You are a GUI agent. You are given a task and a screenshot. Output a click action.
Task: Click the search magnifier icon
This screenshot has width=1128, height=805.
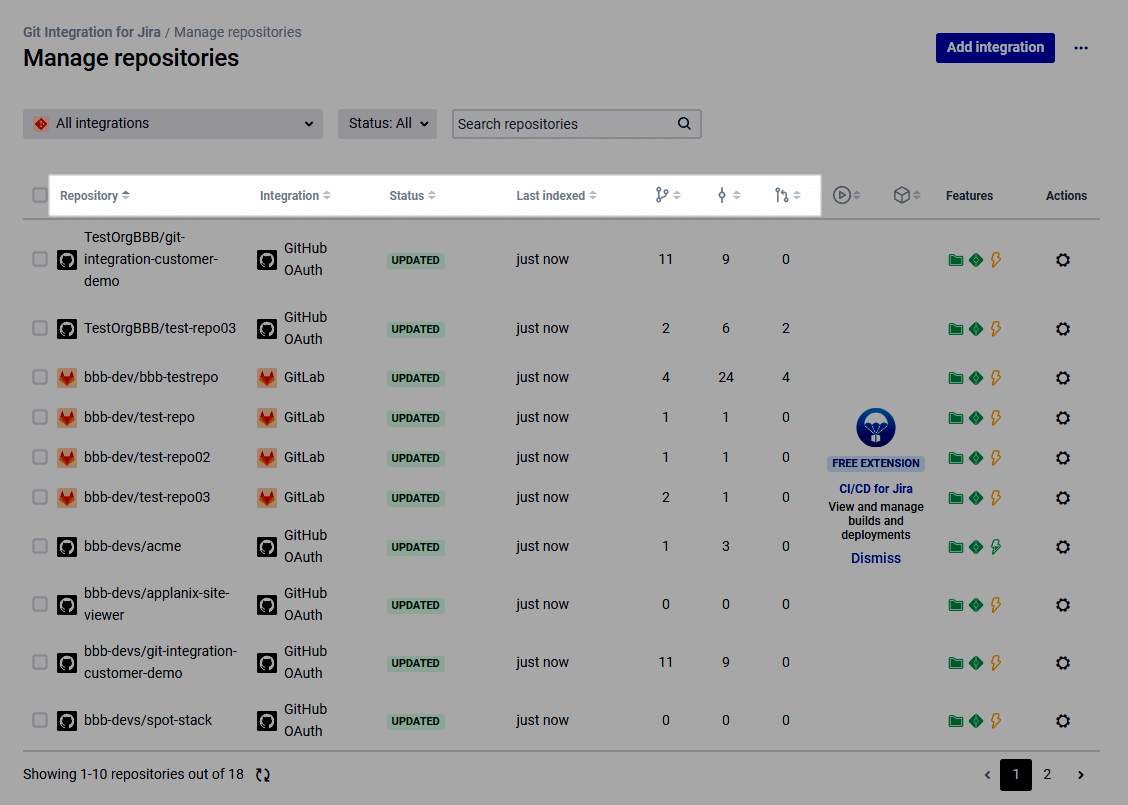(x=684, y=124)
